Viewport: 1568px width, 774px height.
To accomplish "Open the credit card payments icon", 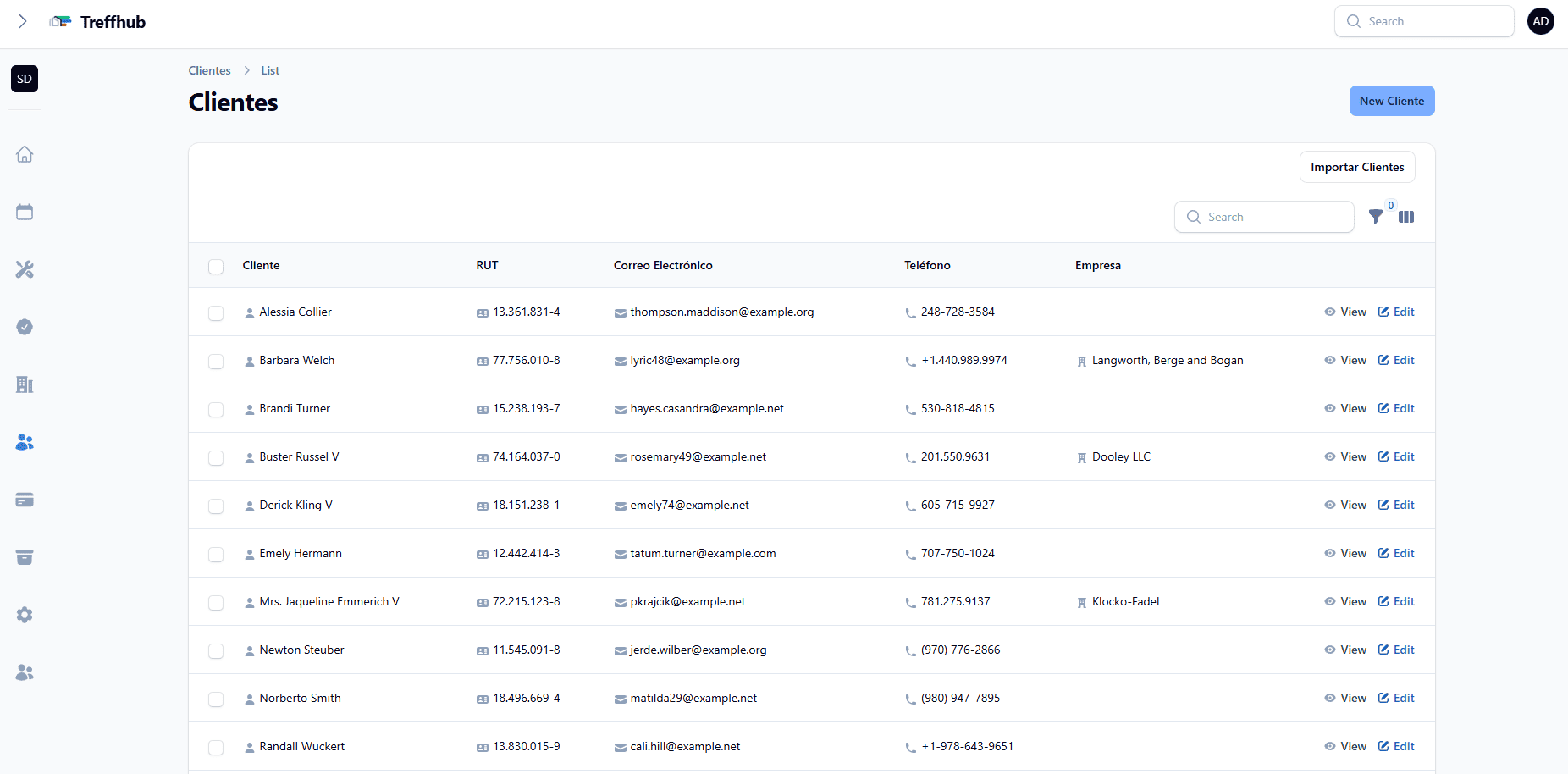I will 25,500.
